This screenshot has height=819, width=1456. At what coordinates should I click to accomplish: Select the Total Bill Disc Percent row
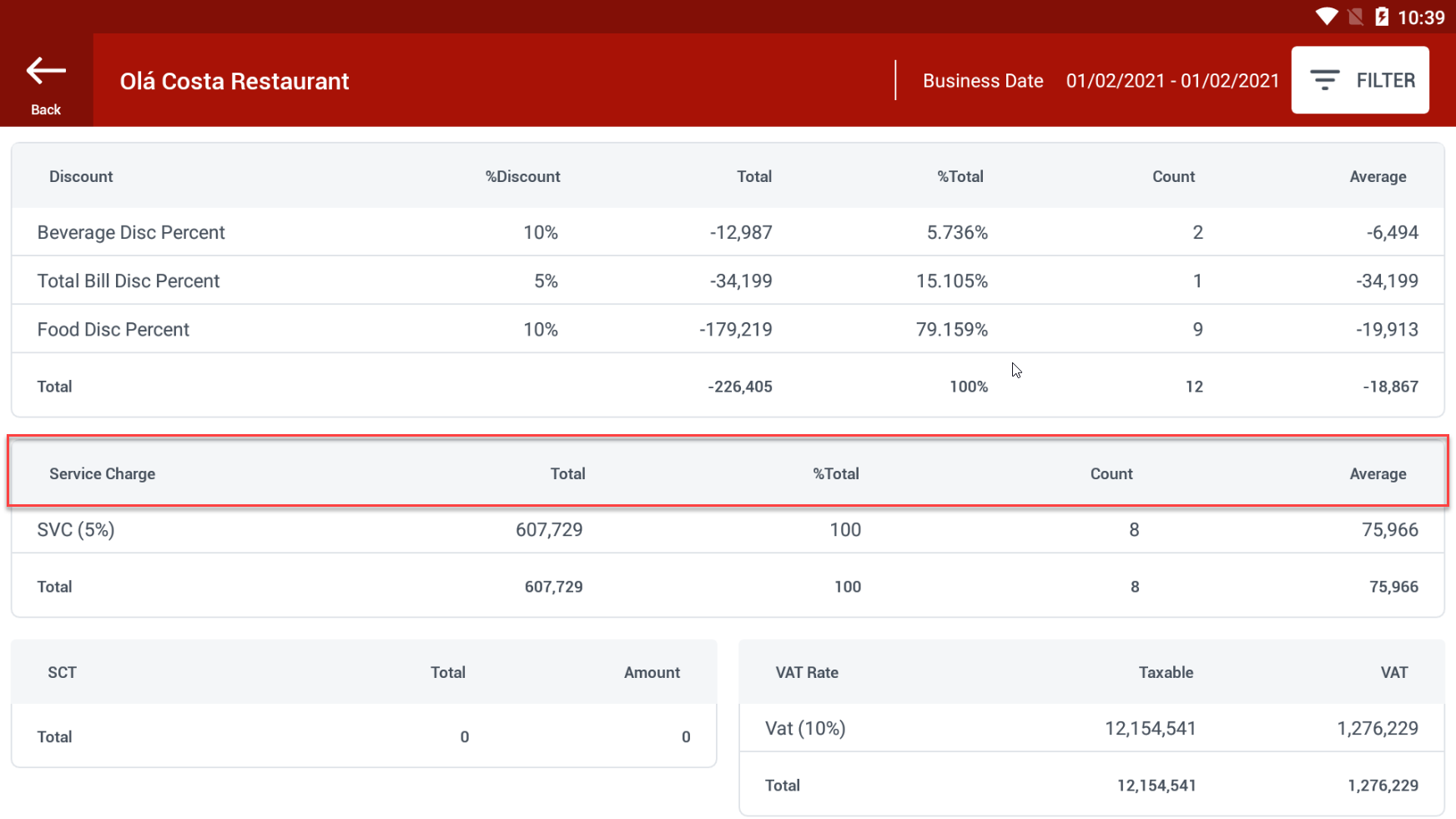pos(128,281)
